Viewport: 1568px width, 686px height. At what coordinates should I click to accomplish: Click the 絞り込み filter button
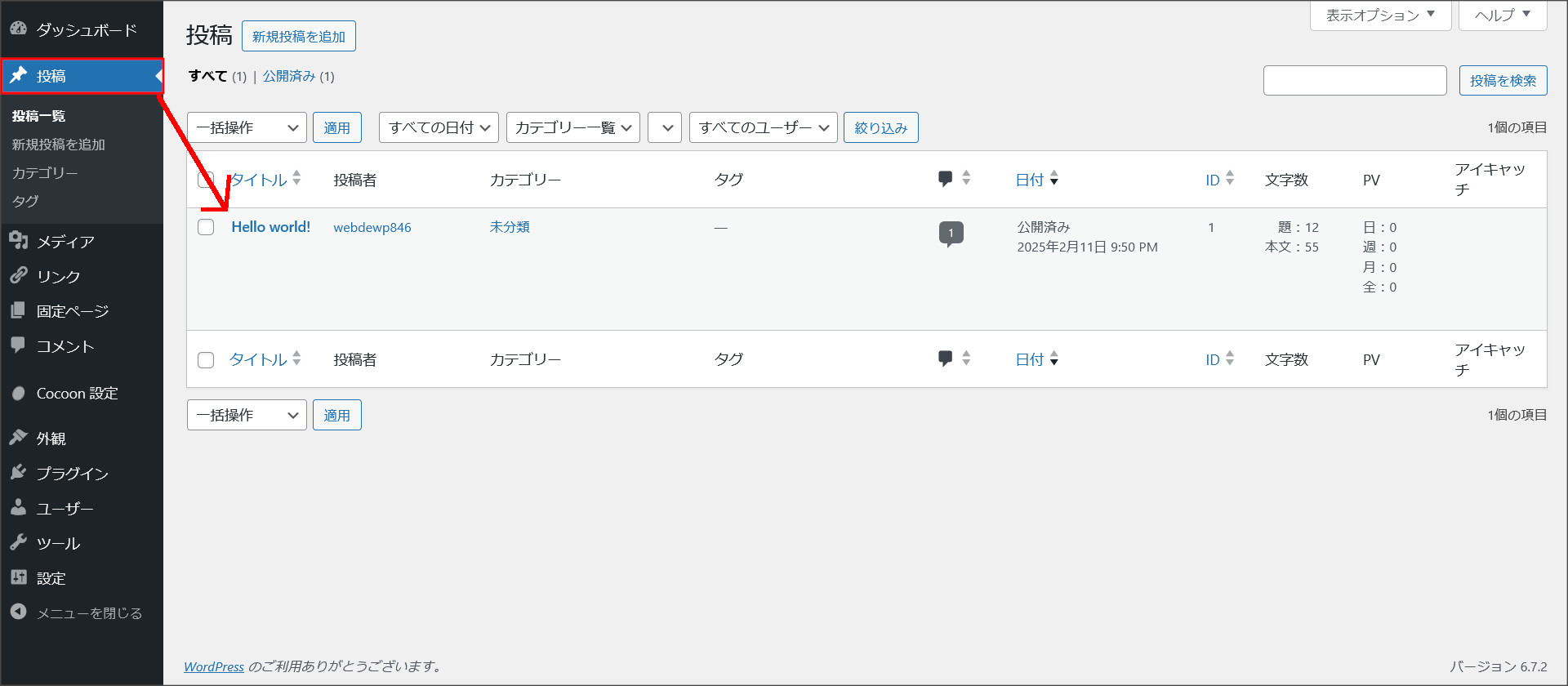tap(881, 127)
